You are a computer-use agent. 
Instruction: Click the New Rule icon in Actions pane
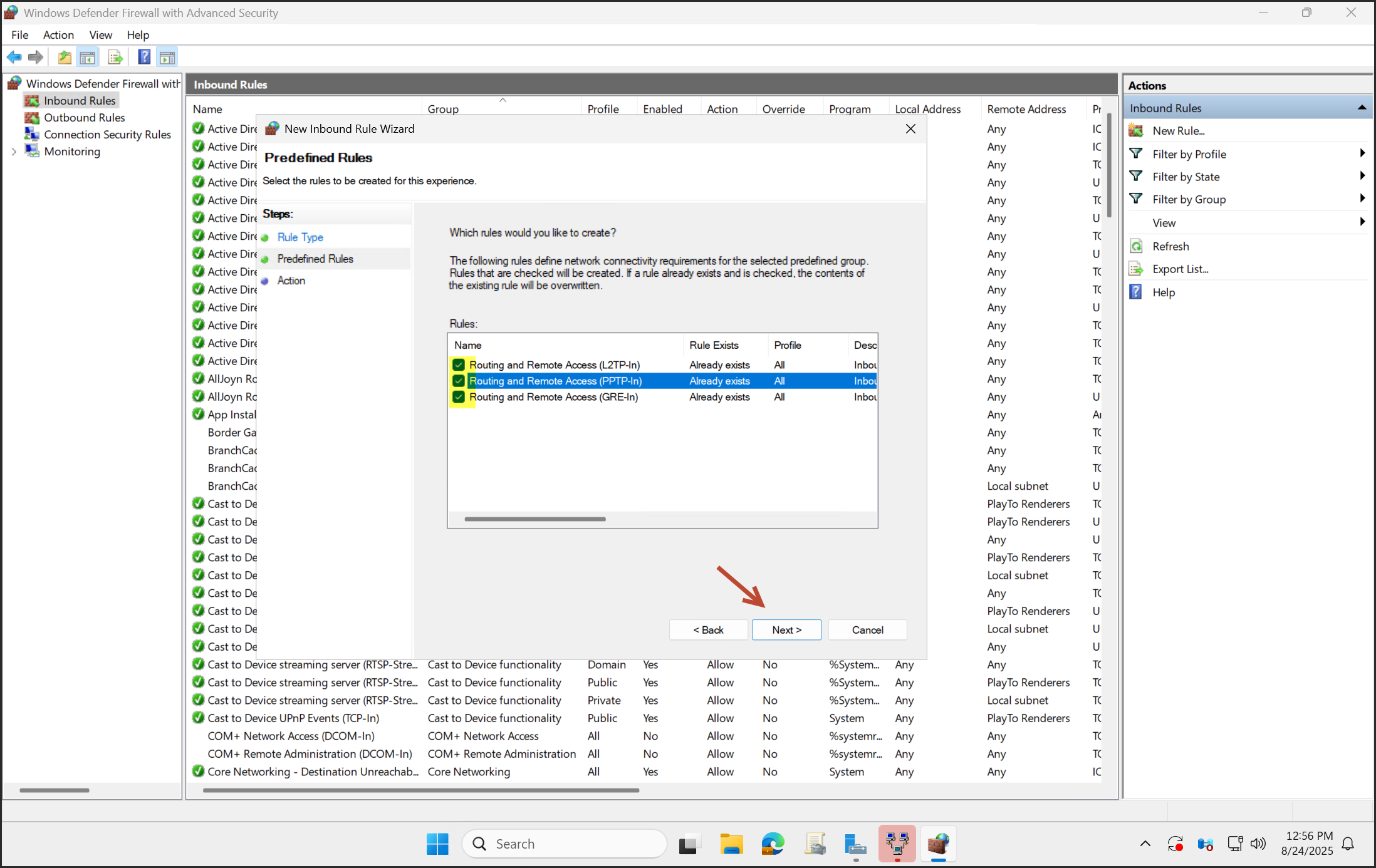point(1136,130)
